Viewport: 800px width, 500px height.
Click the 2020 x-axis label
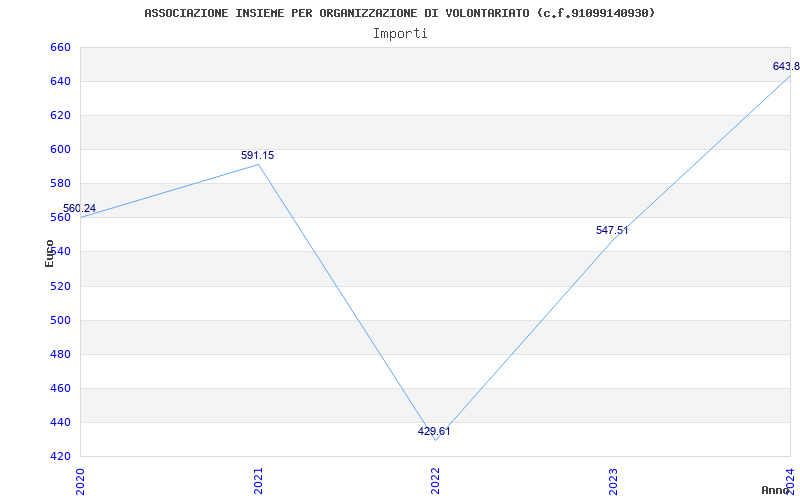[x=80, y=481]
